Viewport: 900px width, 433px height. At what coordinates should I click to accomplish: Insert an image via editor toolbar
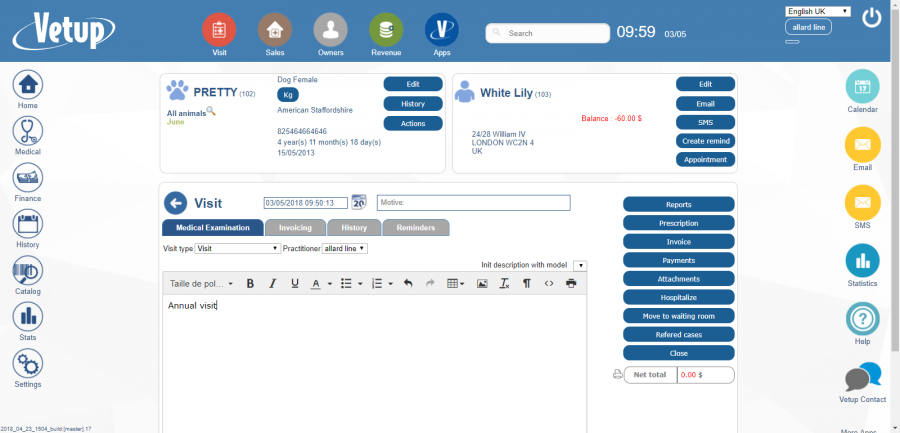coord(482,283)
